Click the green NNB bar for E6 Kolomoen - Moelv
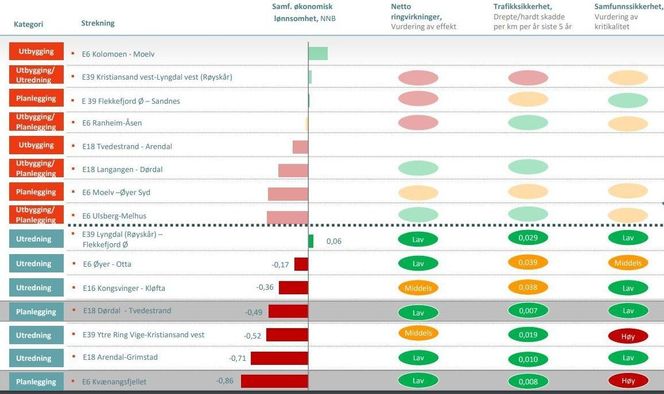664x394 pixels. (x=318, y=54)
